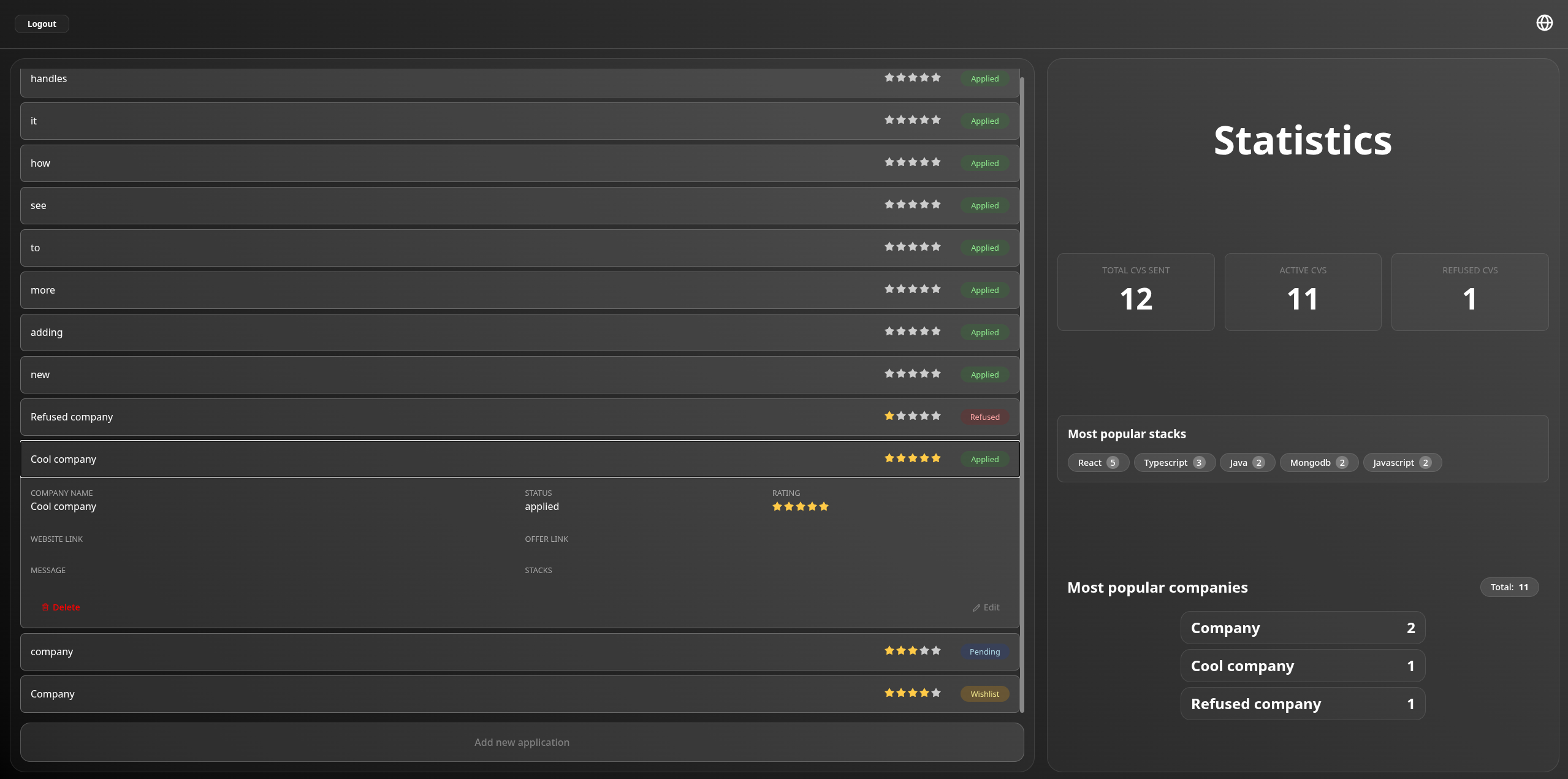
Task: Click first star in Cool company row
Action: (x=889, y=458)
